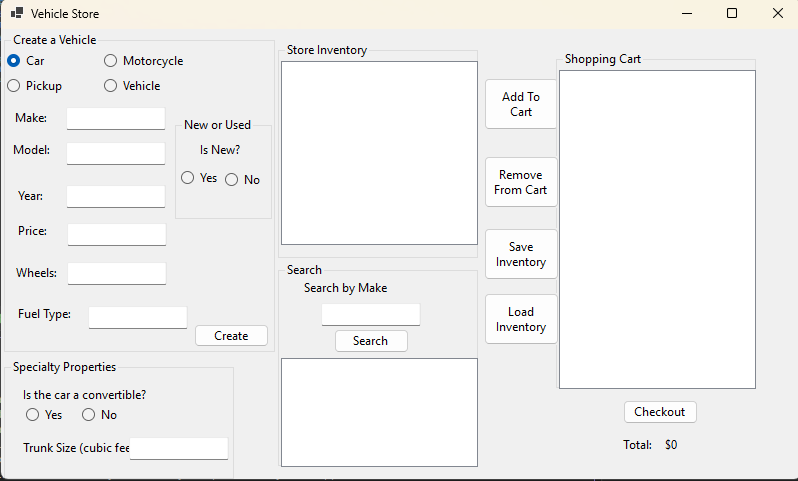Click the Is New? label
This screenshot has height=481, width=798.
pyautogui.click(x=220, y=150)
